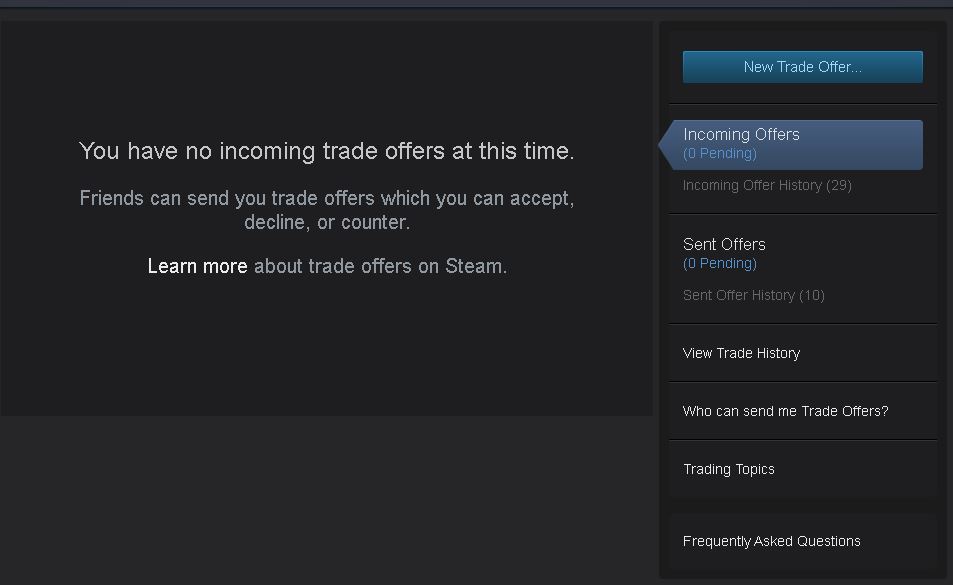Click the 'Friends can send you trade offers' text
The height and width of the screenshot is (585, 953).
click(x=327, y=198)
